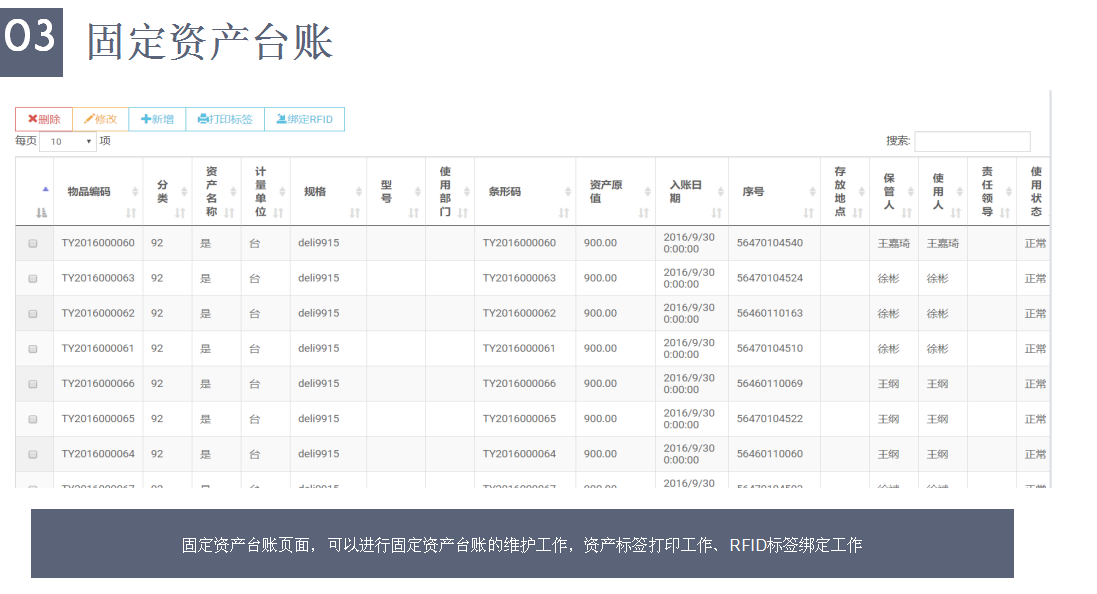Focus the 搜索 search input field
The image size is (1097, 594).
pos(971,142)
